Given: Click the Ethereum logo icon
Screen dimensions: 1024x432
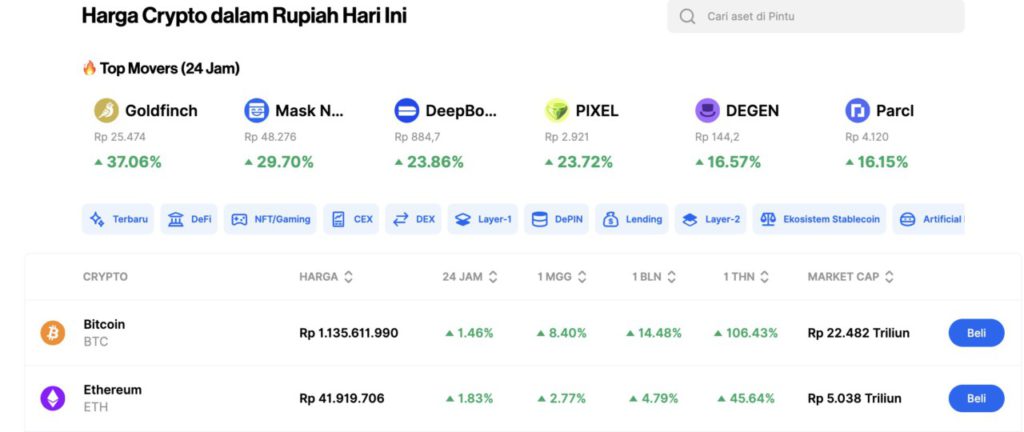Looking at the screenshot, I should pos(52,398).
